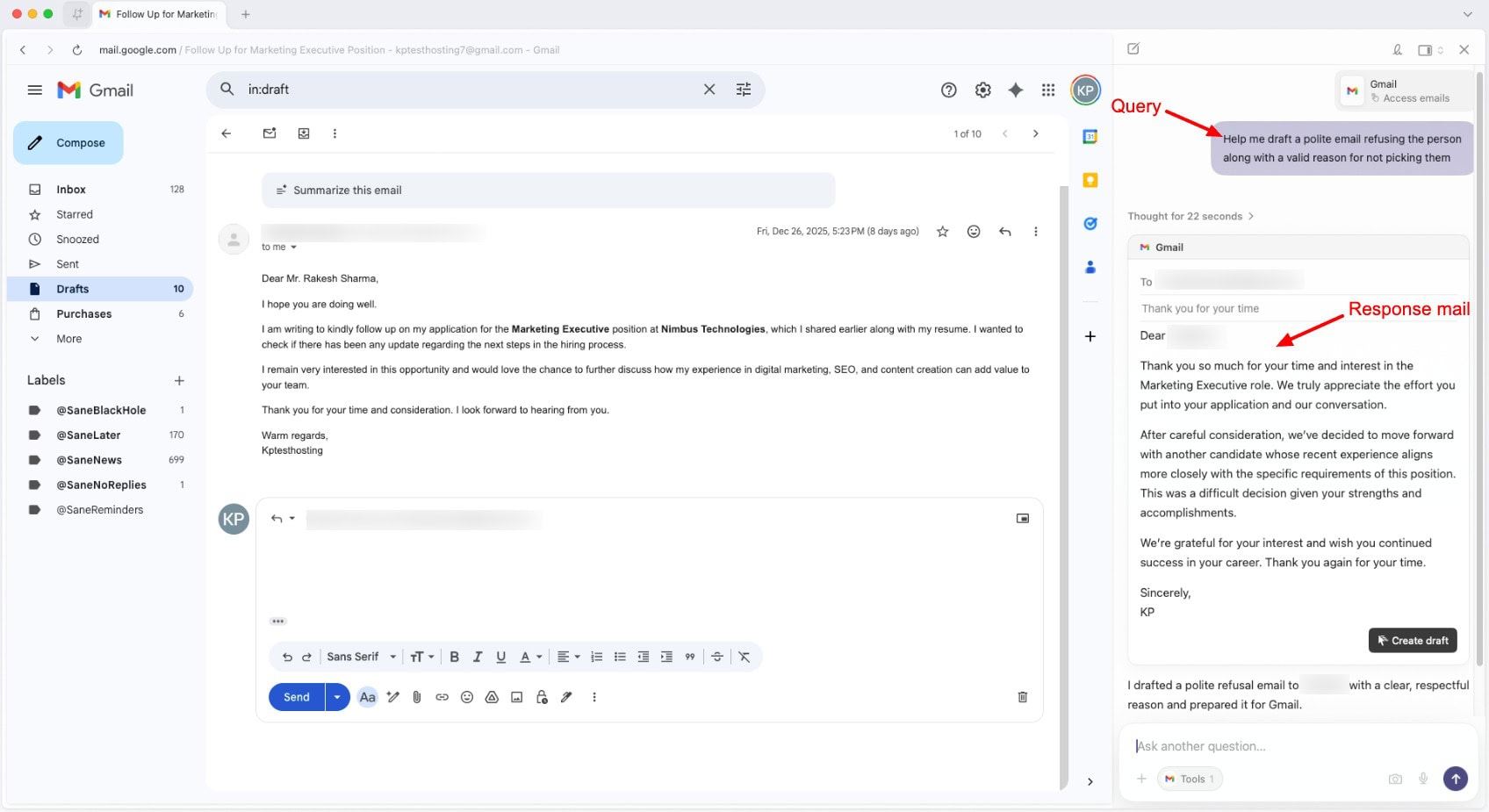Screen dimensions: 1489x812
Task: Open Send options dropdown arrow
Action: click(x=337, y=697)
